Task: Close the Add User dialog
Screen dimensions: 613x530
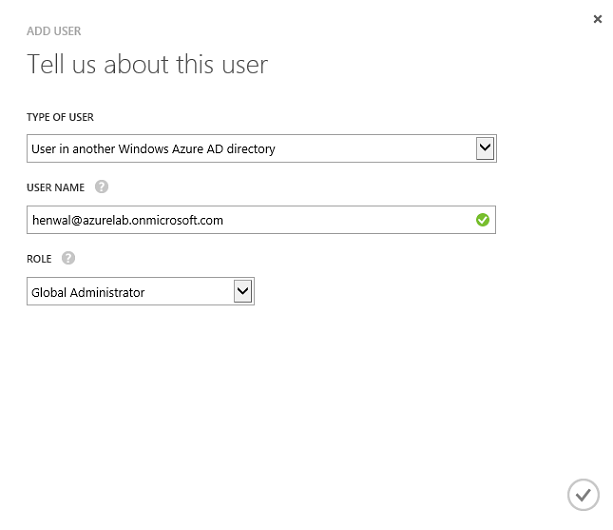Action: click(x=597, y=19)
